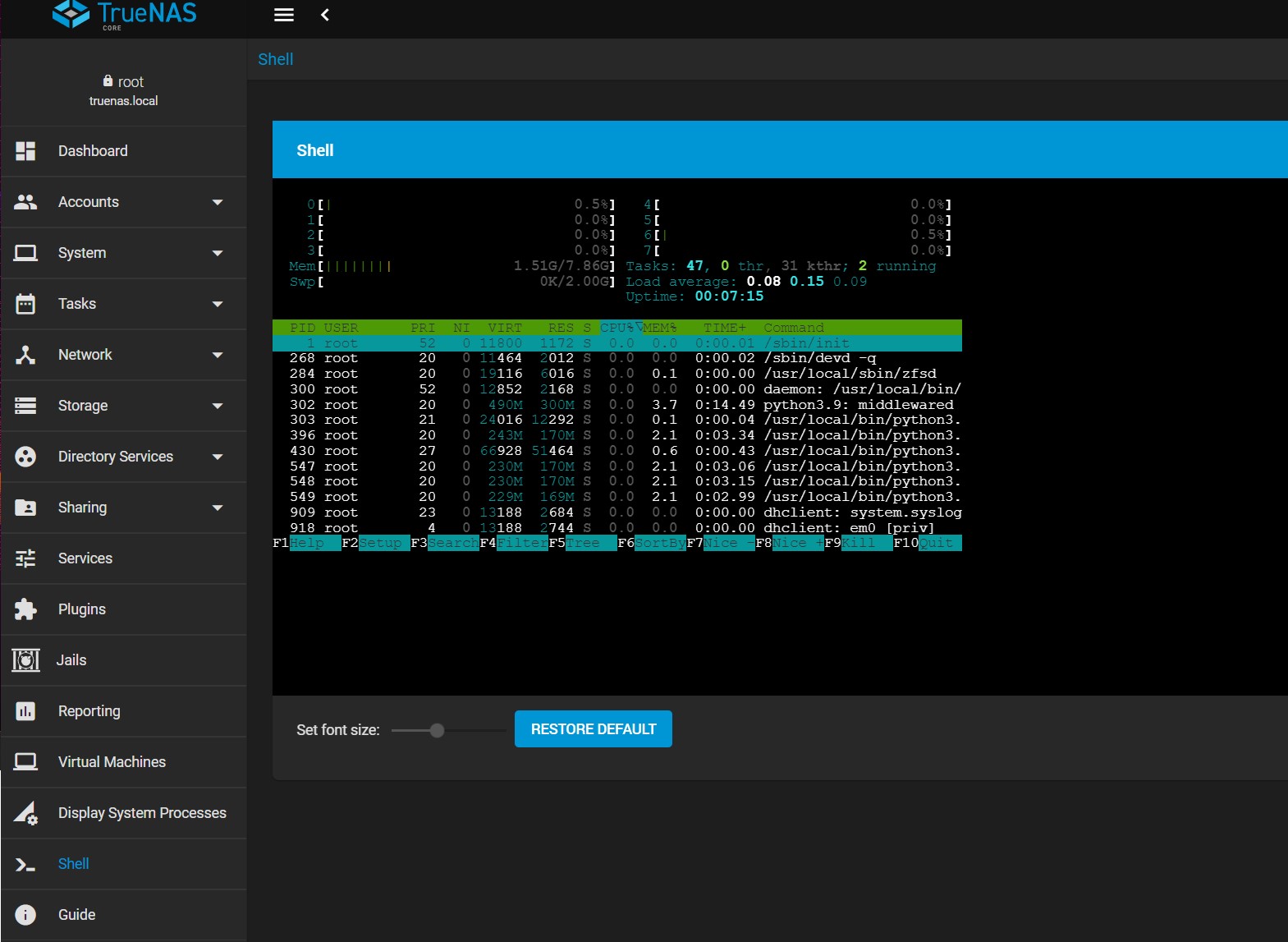The height and width of the screenshot is (942, 1288).
Task: Select the middlewared process row
Action: pos(617,405)
